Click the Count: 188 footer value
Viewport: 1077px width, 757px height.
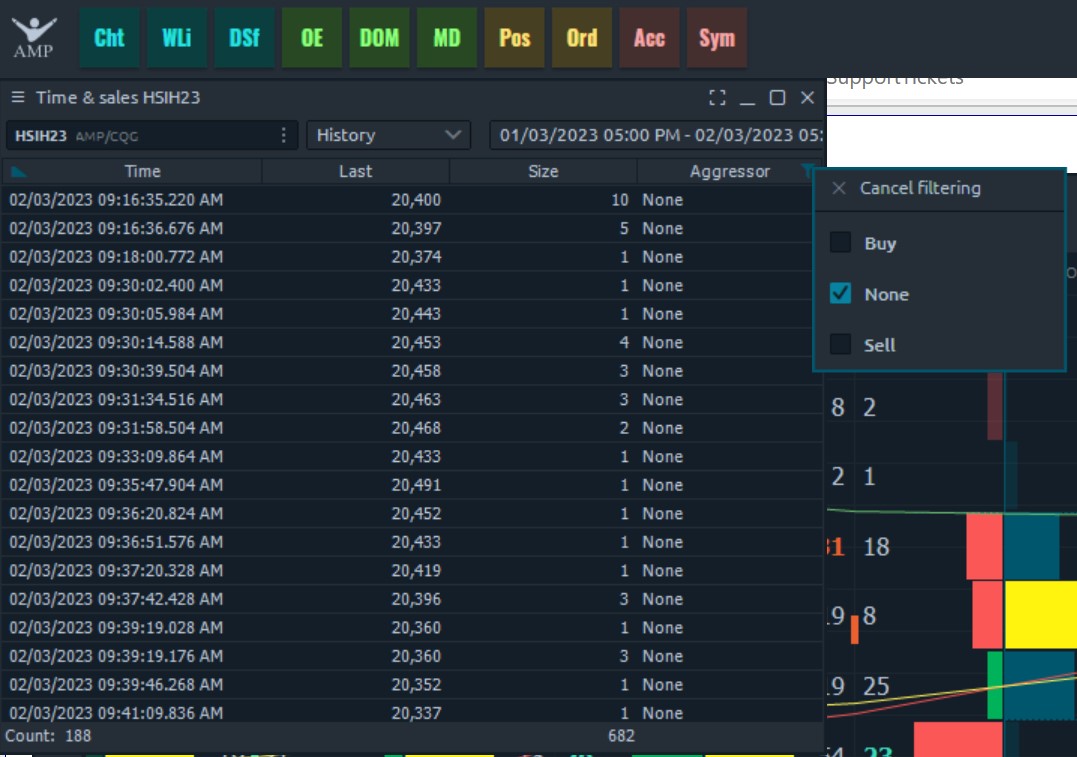(x=48, y=736)
